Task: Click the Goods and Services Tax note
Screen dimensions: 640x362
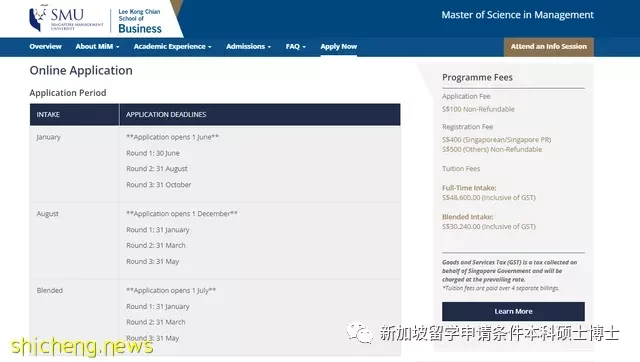Action: click(x=509, y=271)
